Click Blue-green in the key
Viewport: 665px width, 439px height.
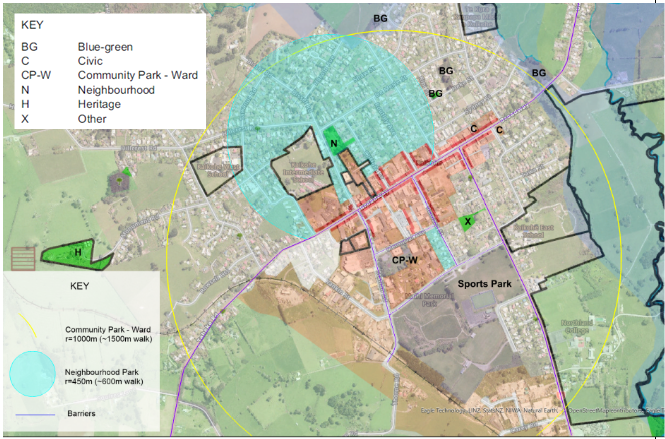point(105,47)
